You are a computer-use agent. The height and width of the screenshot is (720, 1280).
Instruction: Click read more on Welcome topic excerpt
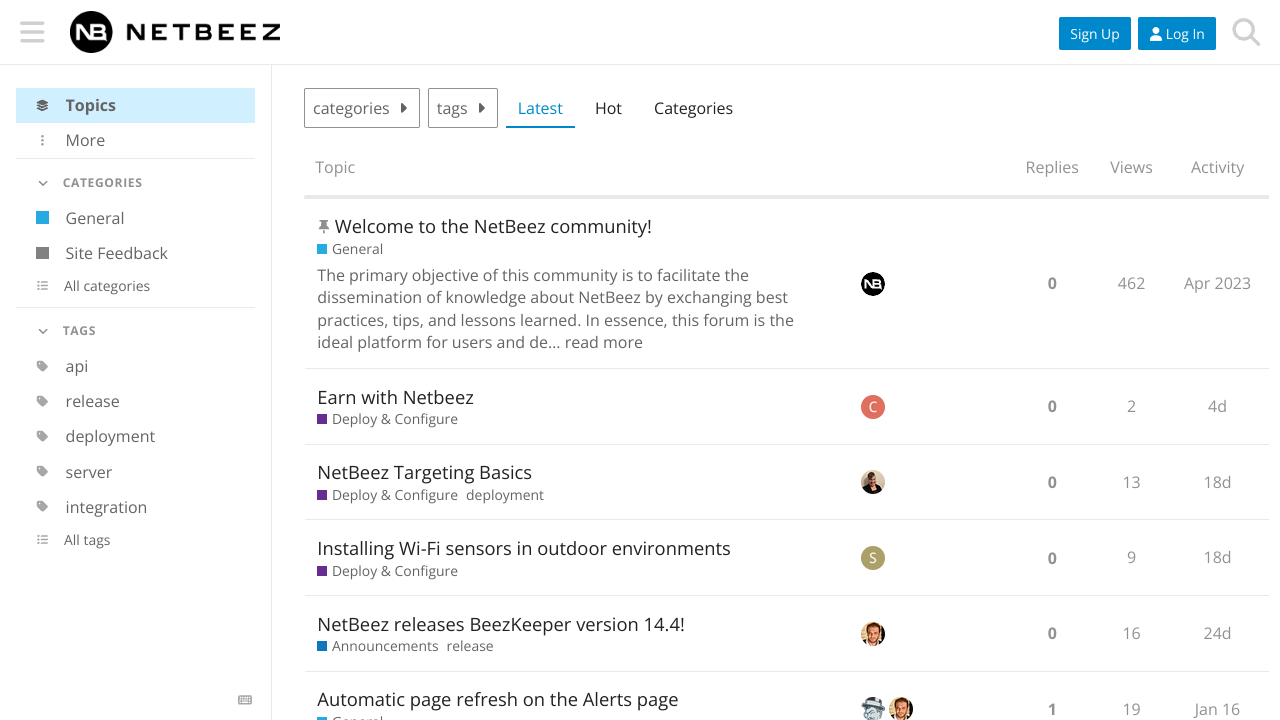[604, 342]
